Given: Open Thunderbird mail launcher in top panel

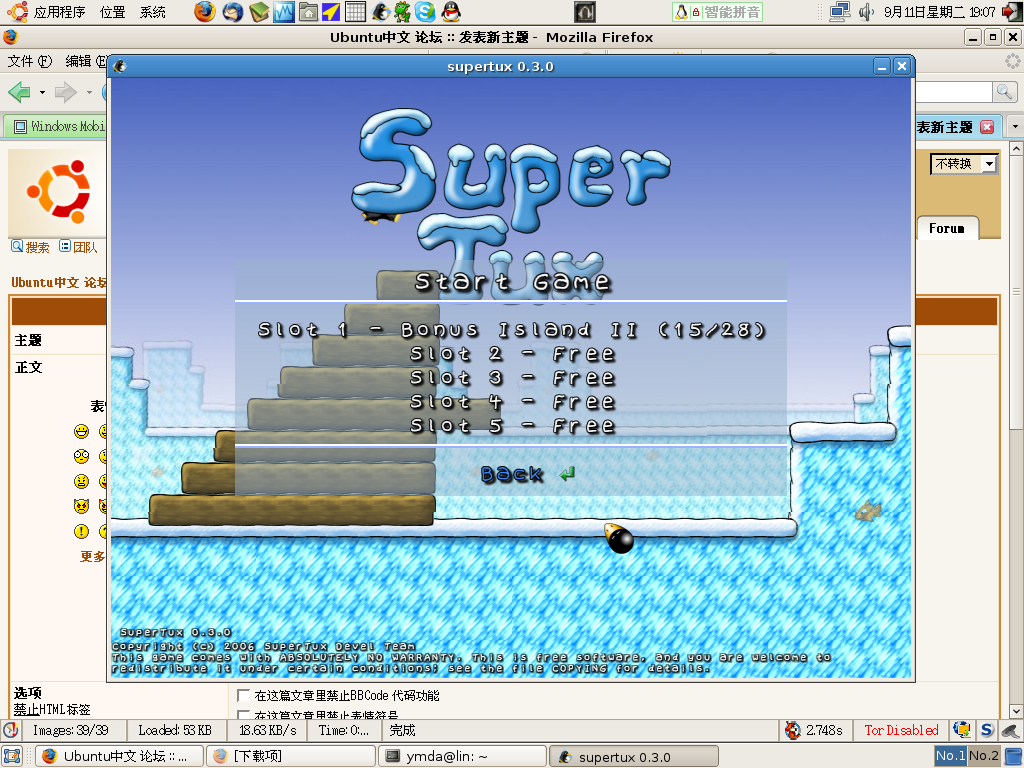Looking at the screenshot, I should [232, 12].
